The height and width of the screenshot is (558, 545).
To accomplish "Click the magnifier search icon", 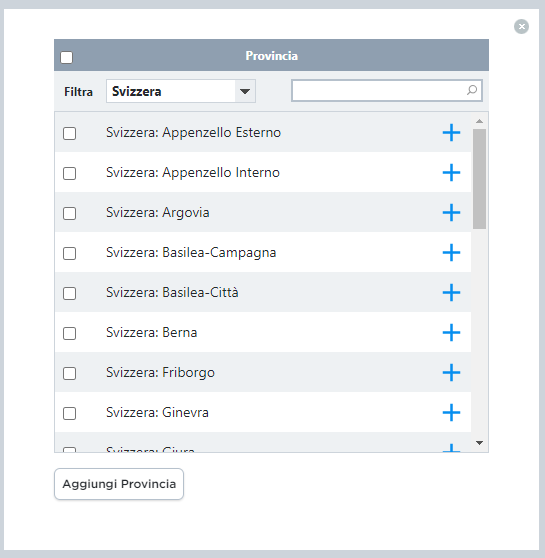I will coord(472,90).
